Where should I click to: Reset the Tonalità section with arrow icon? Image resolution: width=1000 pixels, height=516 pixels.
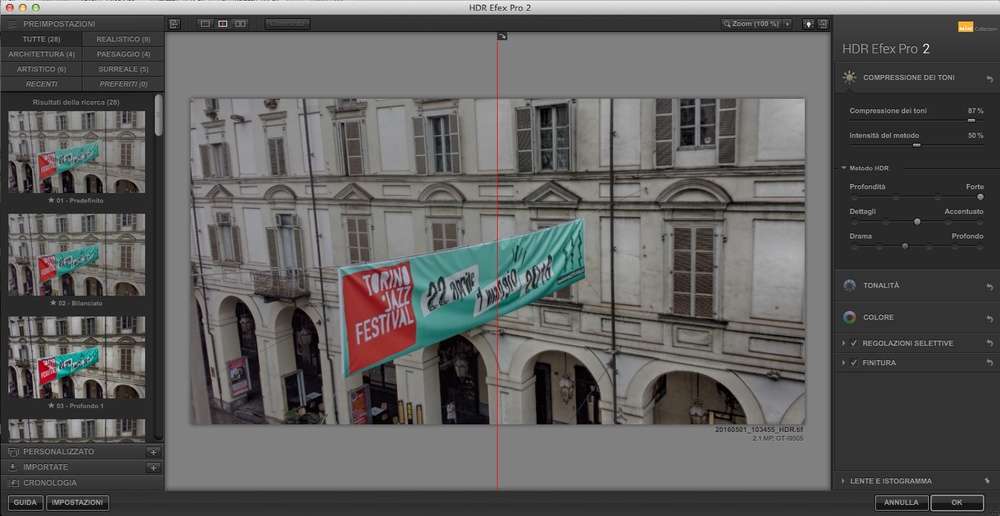tap(989, 286)
